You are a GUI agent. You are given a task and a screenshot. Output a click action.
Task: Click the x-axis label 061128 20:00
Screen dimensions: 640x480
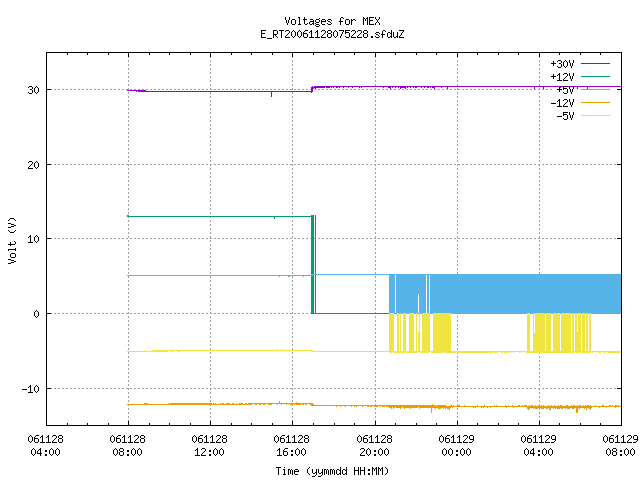pyautogui.click(x=374, y=446)
